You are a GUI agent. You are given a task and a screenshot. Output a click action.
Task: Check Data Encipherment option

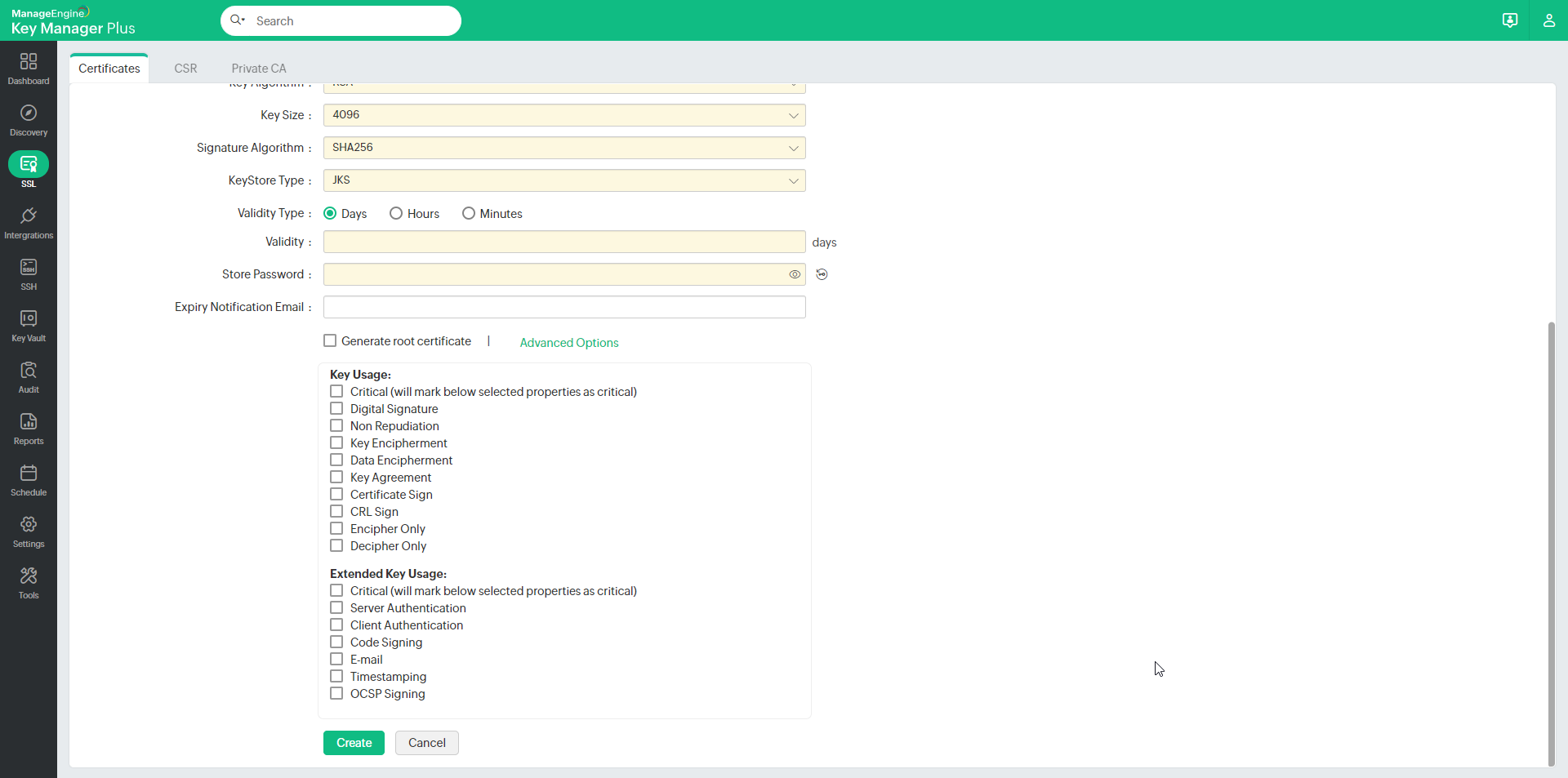coord(336,460)
